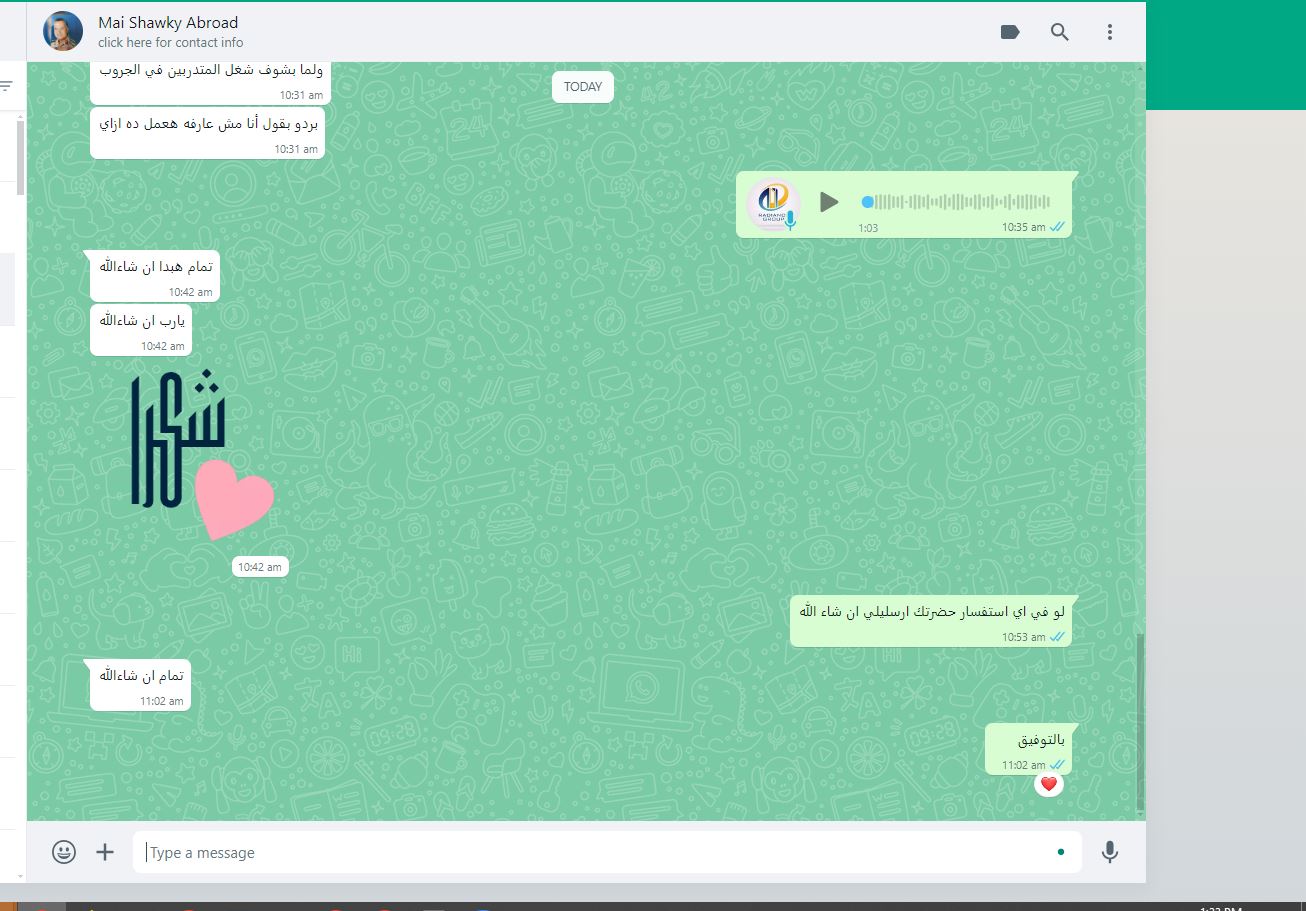Screen dimensions: 1306x911
Task: Click the 10:42 am sticker timestamp
Action: click(x=260, y=567)
